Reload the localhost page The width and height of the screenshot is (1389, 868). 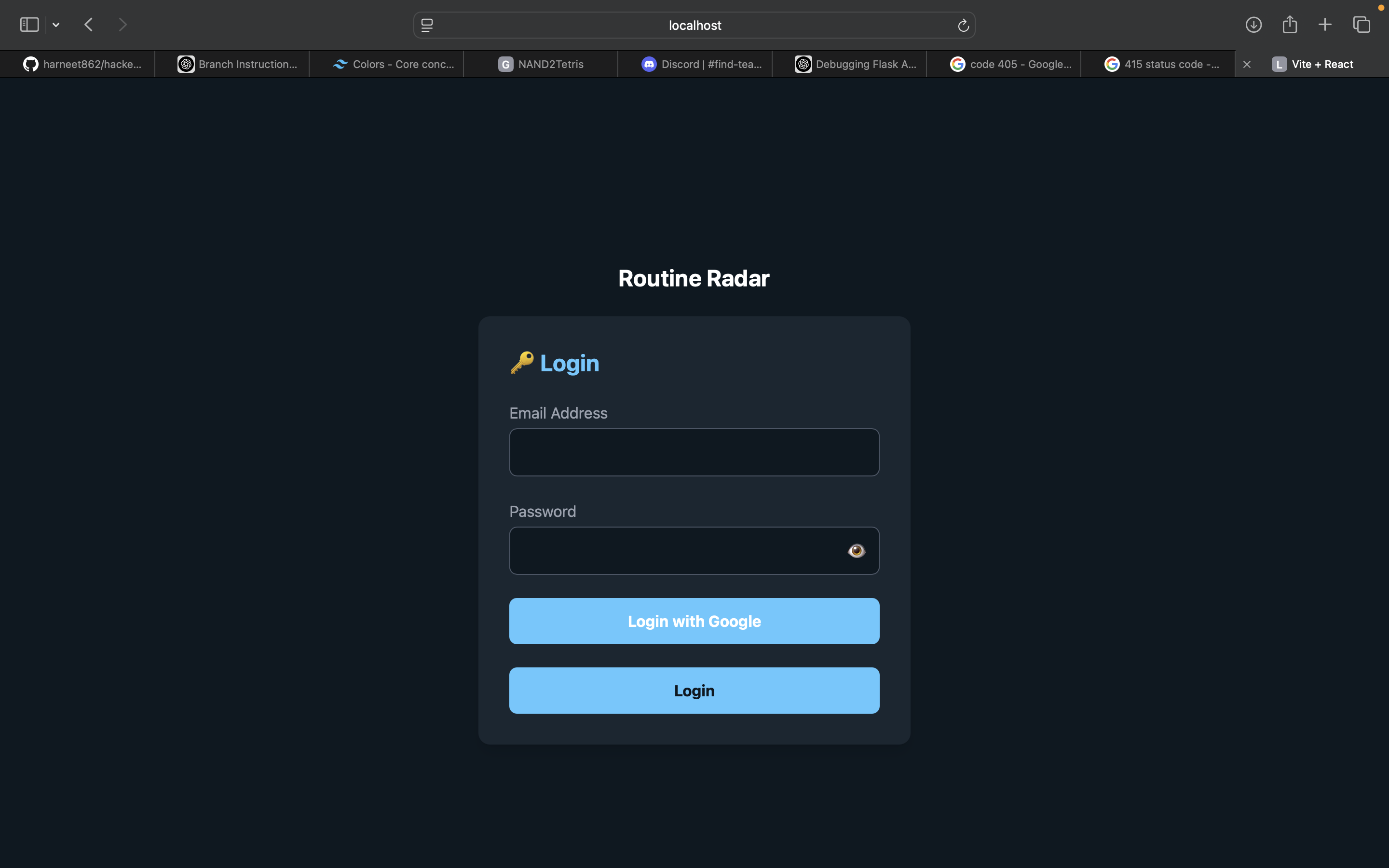tap(963, 25)
